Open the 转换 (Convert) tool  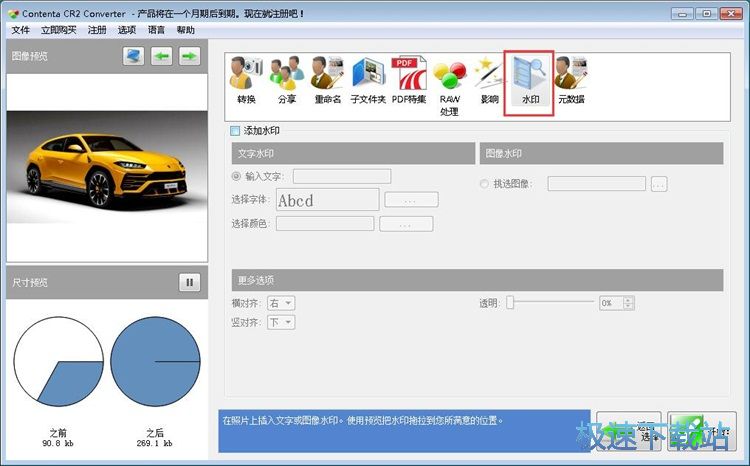tap(246, 80)
